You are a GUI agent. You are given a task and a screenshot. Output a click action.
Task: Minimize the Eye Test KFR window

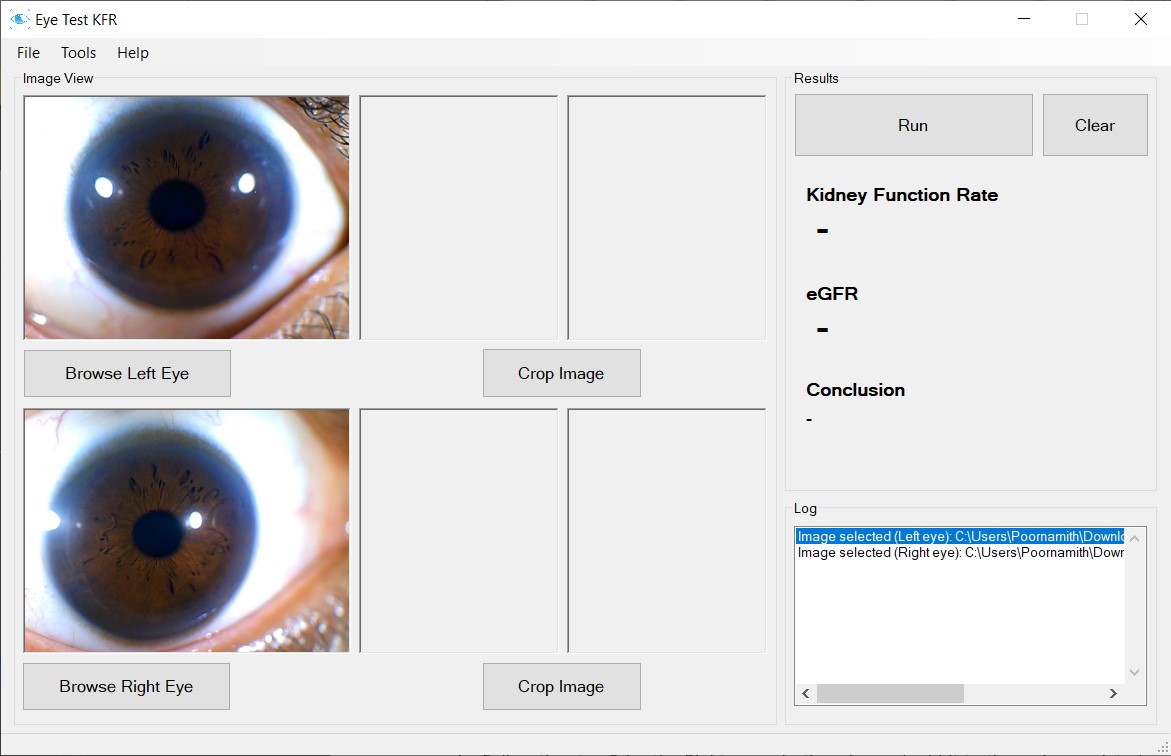pos(1023,19)
